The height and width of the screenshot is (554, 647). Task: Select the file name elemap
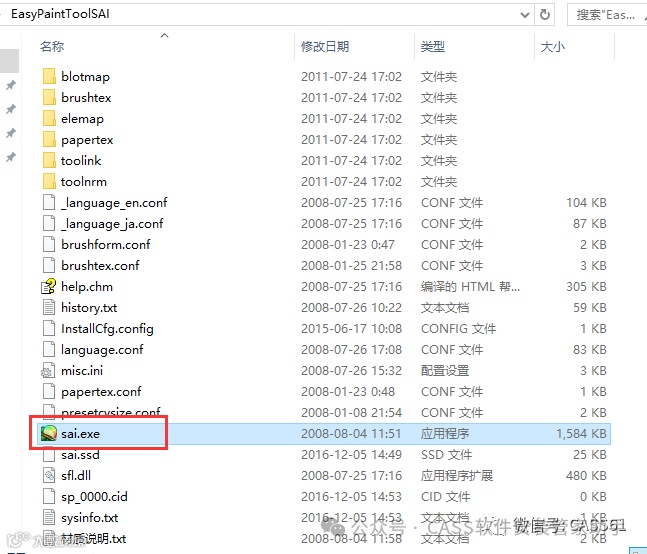[82, 119]
